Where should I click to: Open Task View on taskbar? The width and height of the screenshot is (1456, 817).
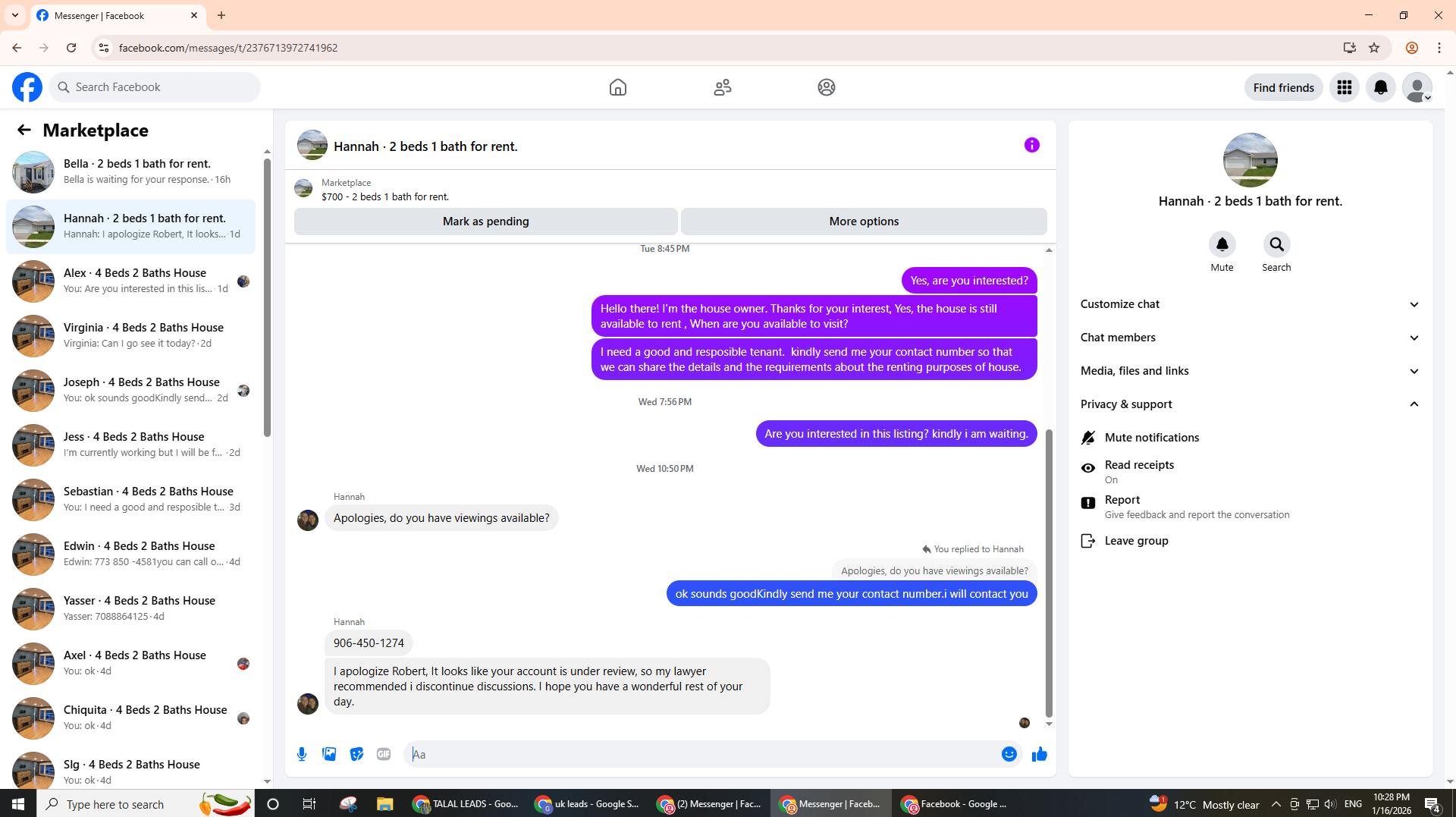309,804
